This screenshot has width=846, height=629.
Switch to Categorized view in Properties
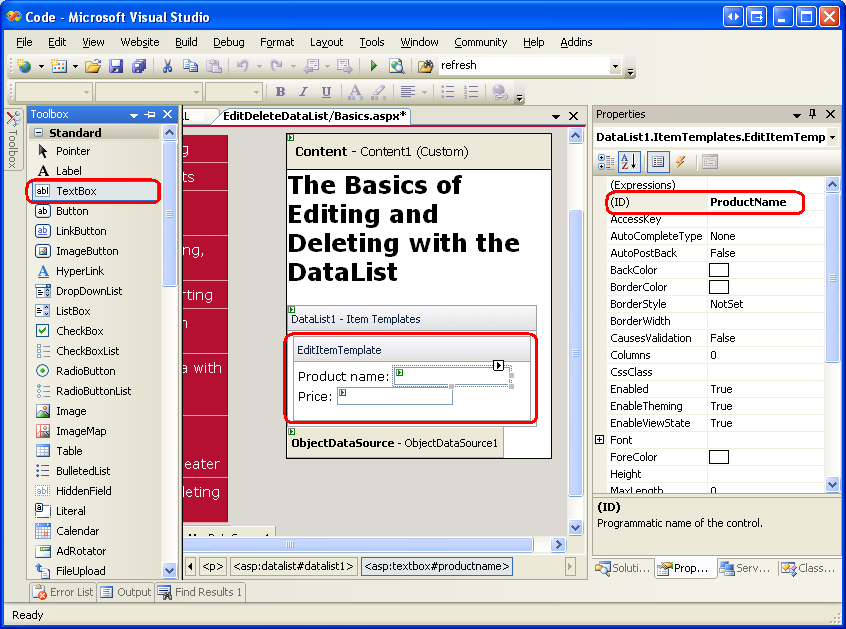607,161
